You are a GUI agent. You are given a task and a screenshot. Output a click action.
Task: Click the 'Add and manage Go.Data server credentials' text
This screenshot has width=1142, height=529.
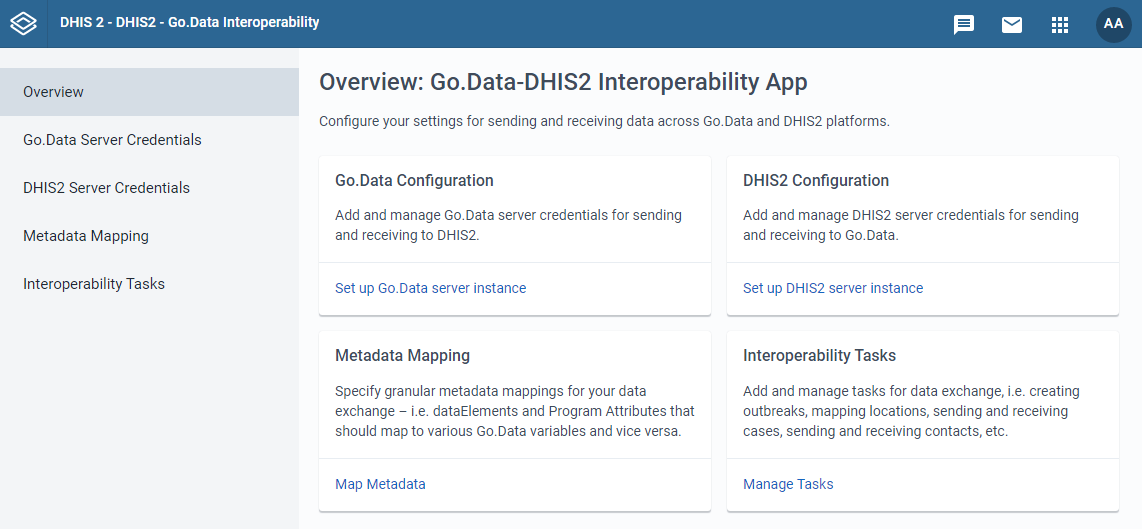[508, 225]
